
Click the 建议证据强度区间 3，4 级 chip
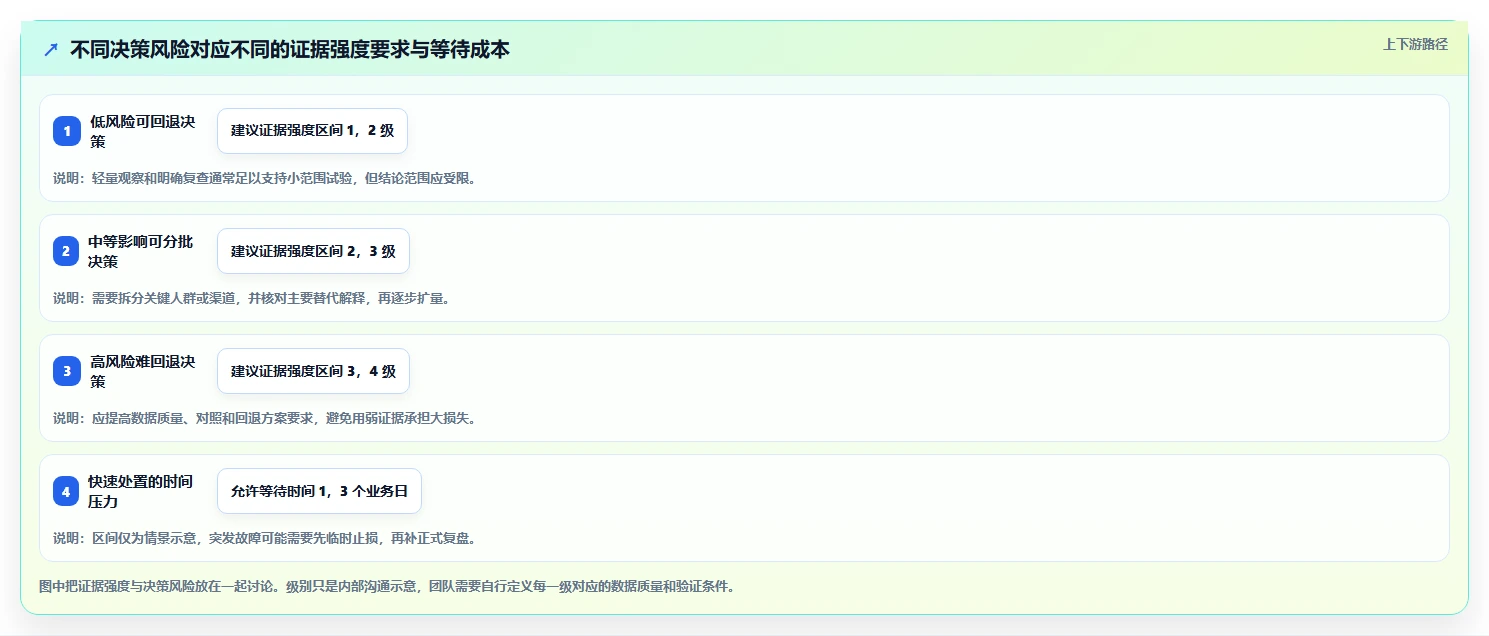click(313, 371)
